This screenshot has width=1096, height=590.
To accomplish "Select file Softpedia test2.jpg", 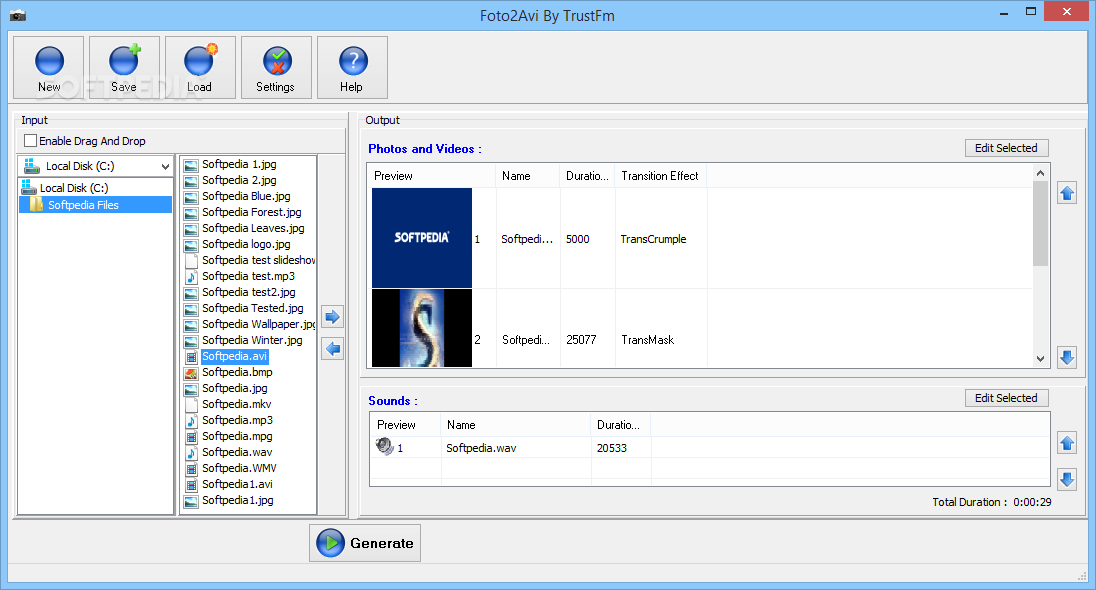I will tap(249, 293).
